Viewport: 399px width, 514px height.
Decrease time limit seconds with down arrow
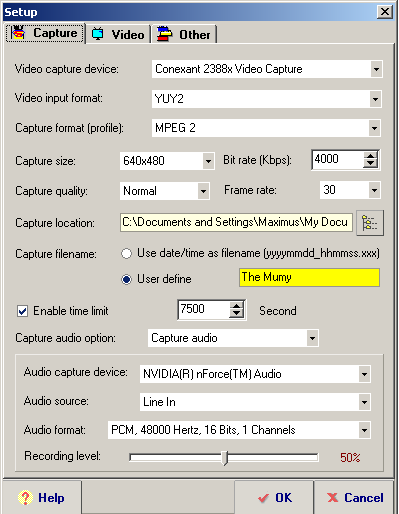click(236, 314)
